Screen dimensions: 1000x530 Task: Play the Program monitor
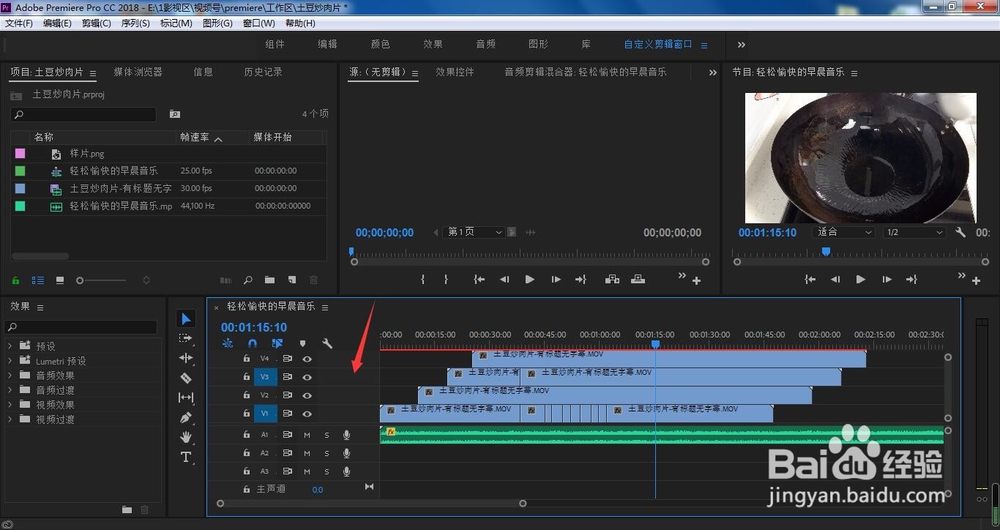click(860, 279)
